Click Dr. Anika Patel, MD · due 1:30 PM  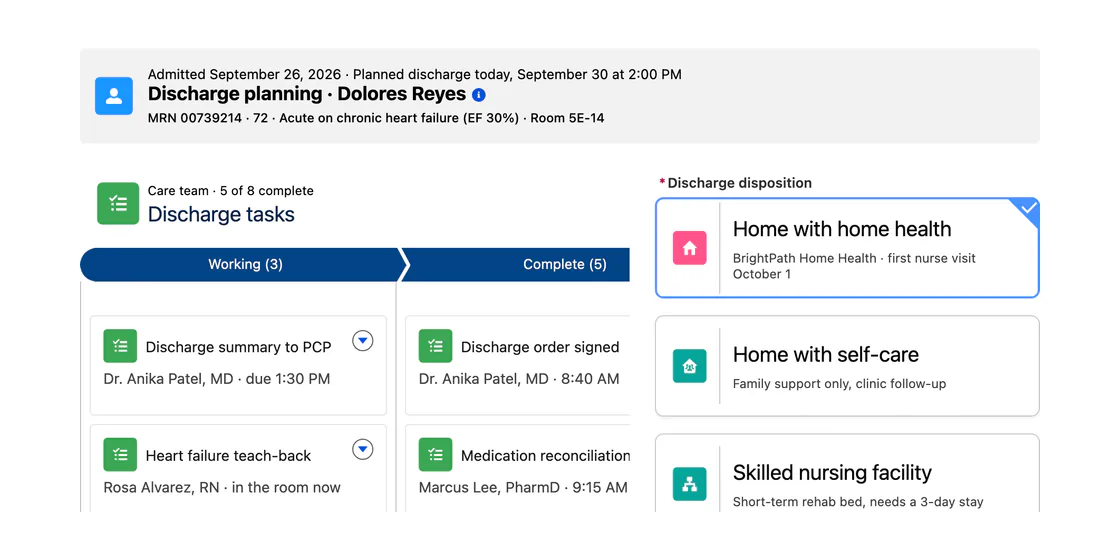pos(217,379)
